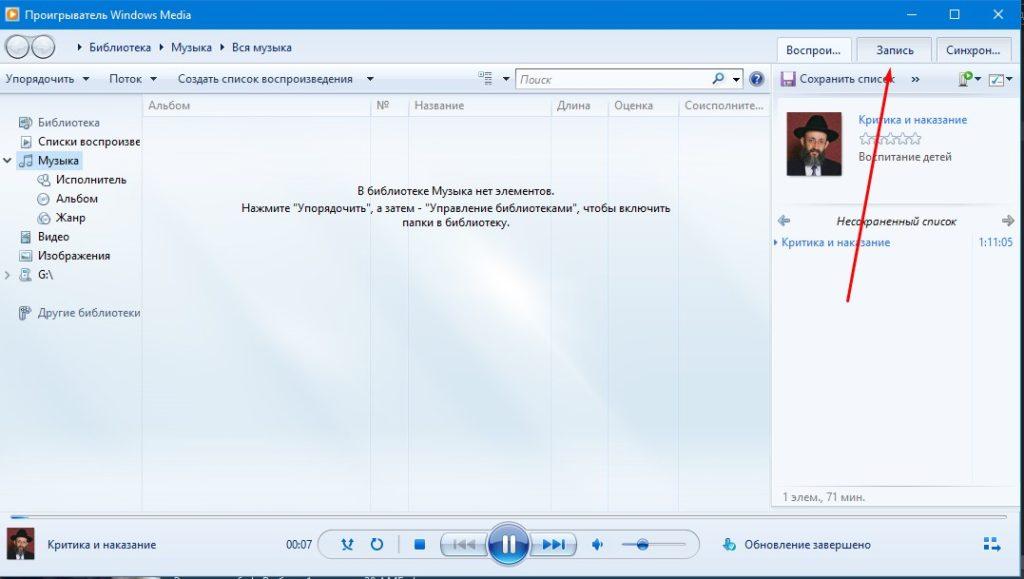Sort by the Название column header
1024x579 pixels.
[x=479, y=105]
